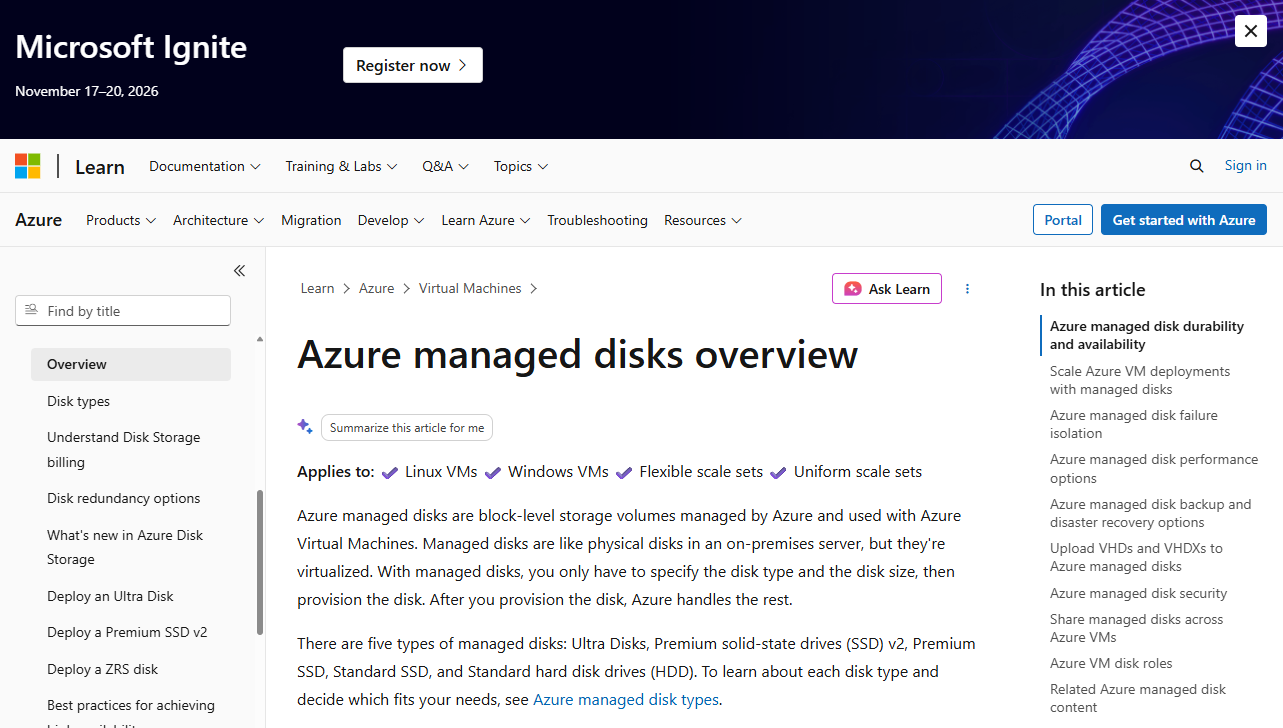
Task: Click the sidebar vertical scrollbar
Action: pos(260,562)
